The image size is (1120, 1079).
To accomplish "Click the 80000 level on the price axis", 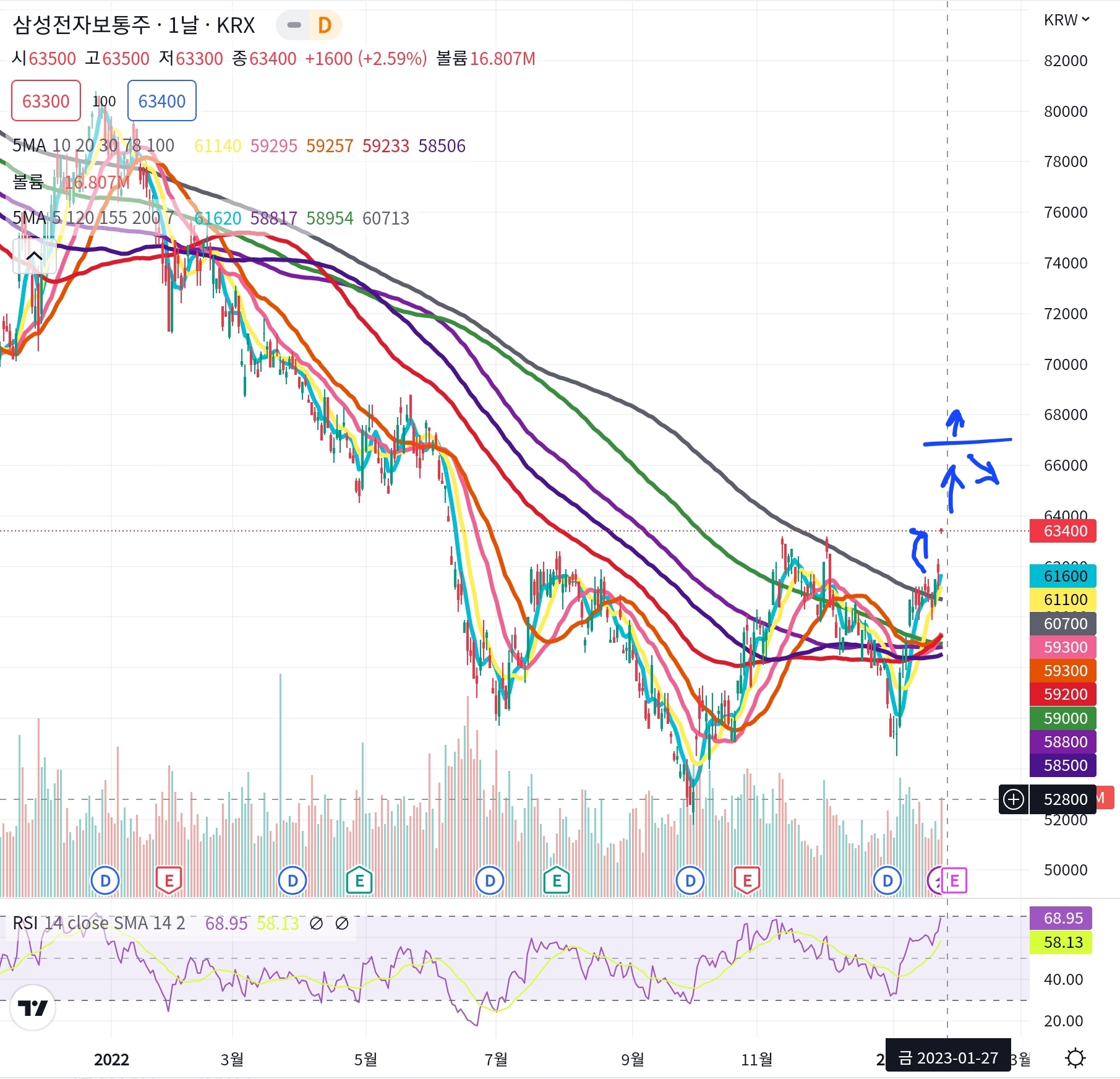I will point(1066,111).
